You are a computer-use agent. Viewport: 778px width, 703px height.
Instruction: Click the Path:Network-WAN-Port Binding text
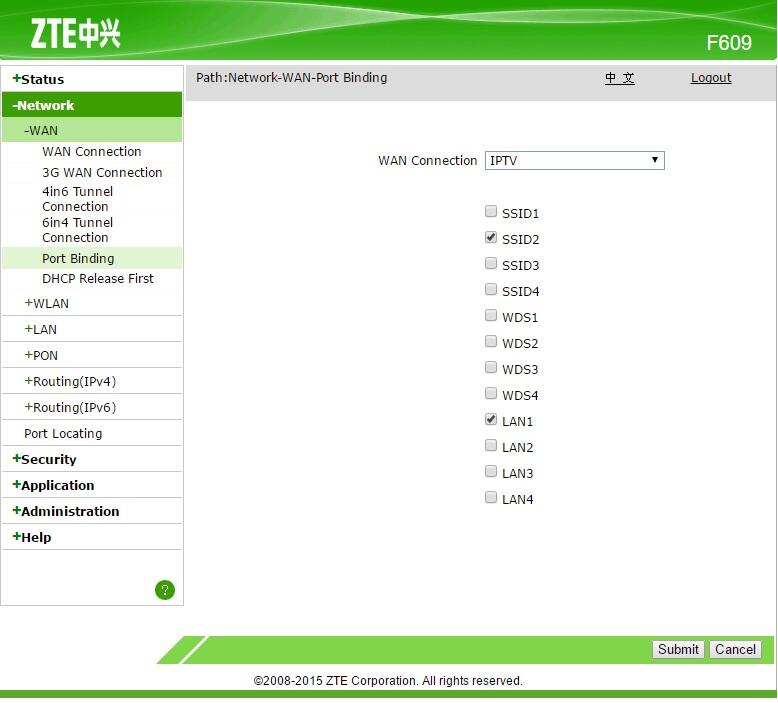click(x=291, y=77)
